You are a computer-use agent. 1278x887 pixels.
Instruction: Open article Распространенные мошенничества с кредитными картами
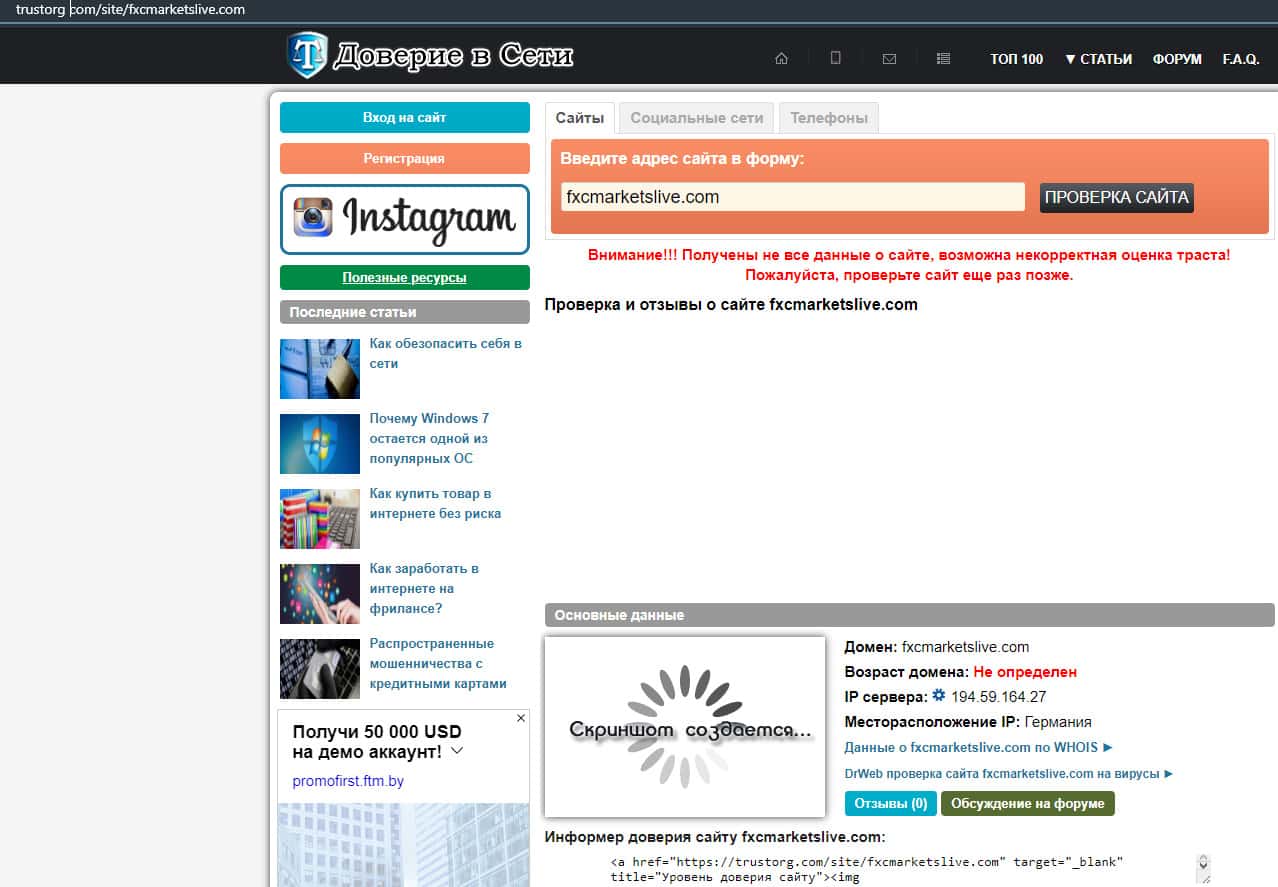click(x=438, y=663)
